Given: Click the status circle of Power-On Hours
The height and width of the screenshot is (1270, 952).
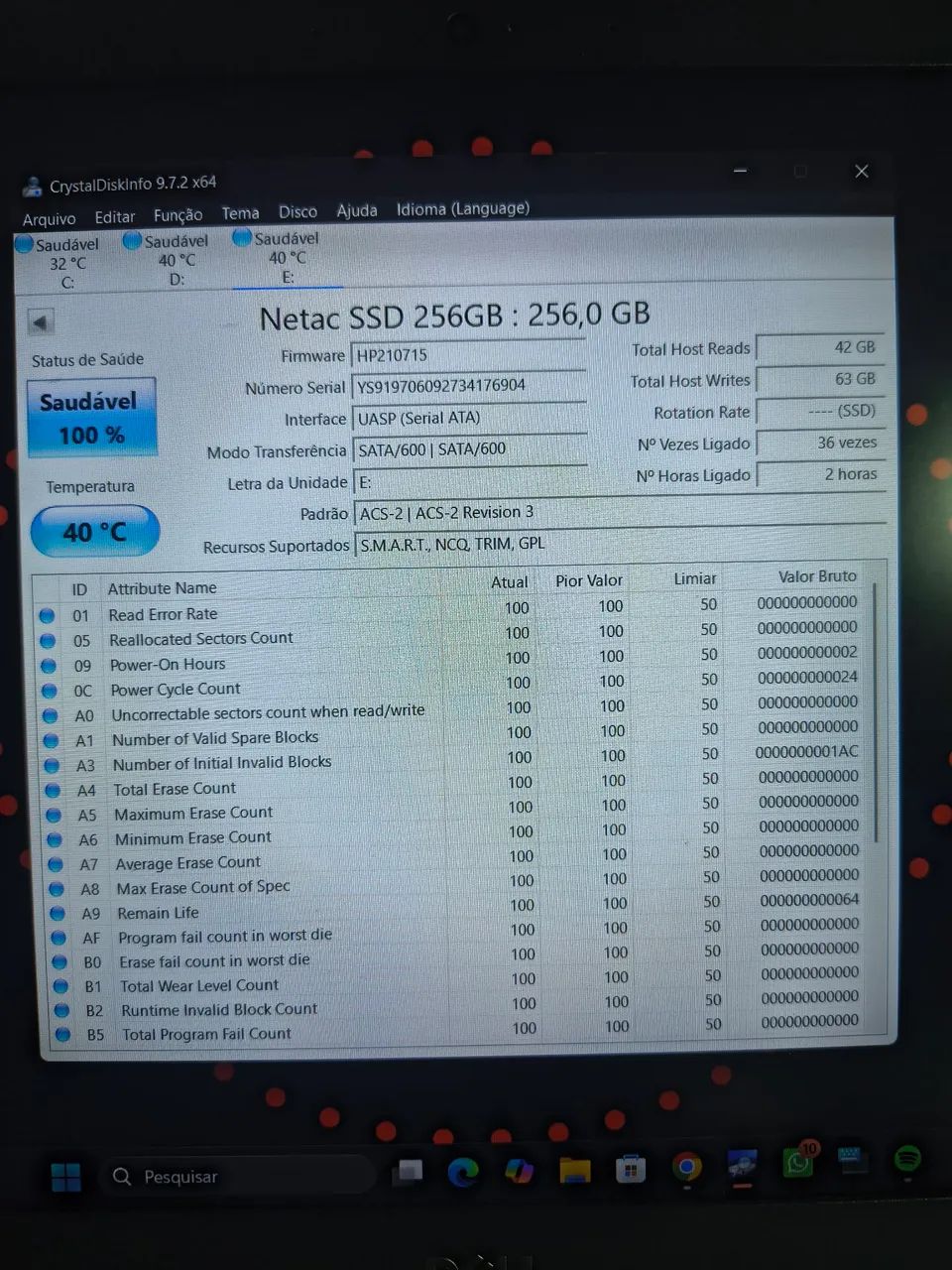Looking at the screenshot, I should [x=49, y=665].
